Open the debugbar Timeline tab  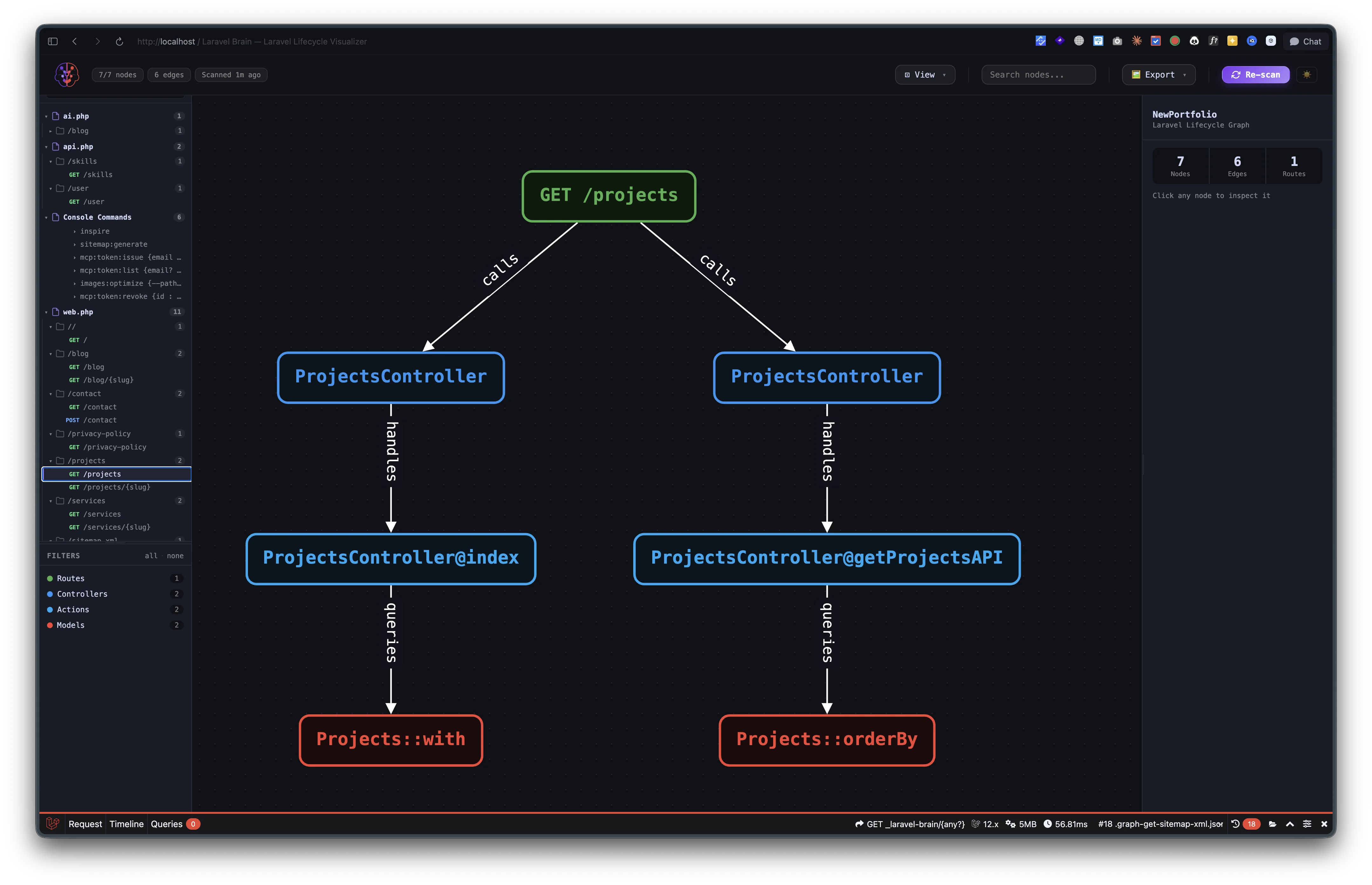coord(127,824)
